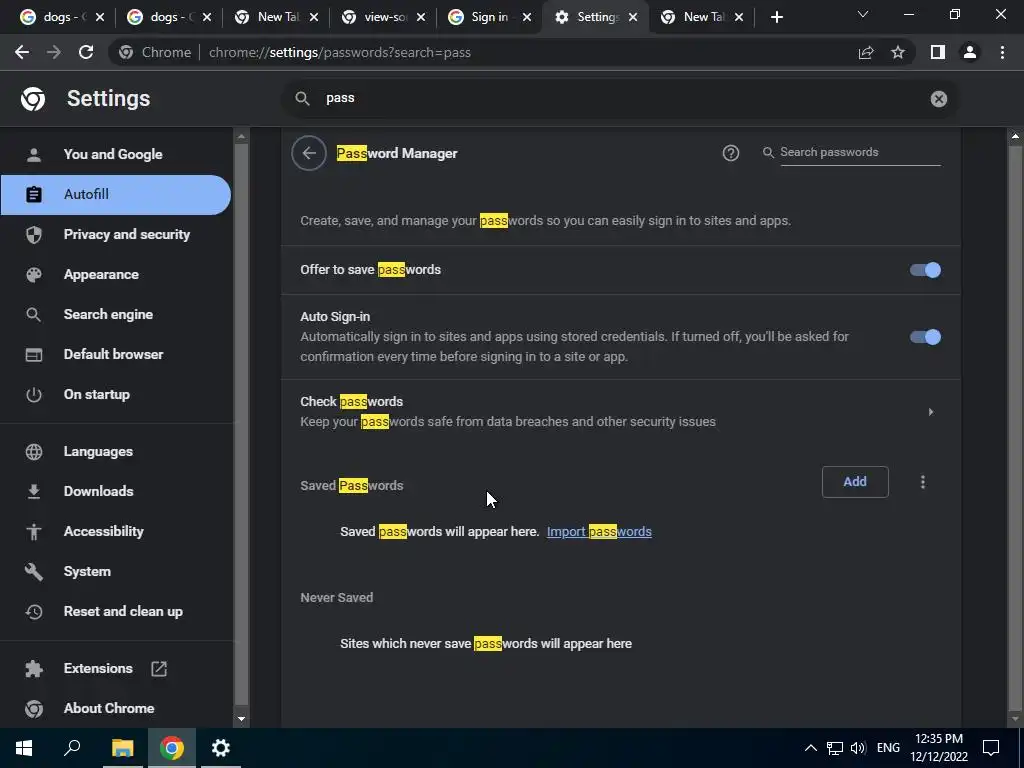Open the Extensions external link icon
Screen dimensions: 1024x768
pos(159,669)
